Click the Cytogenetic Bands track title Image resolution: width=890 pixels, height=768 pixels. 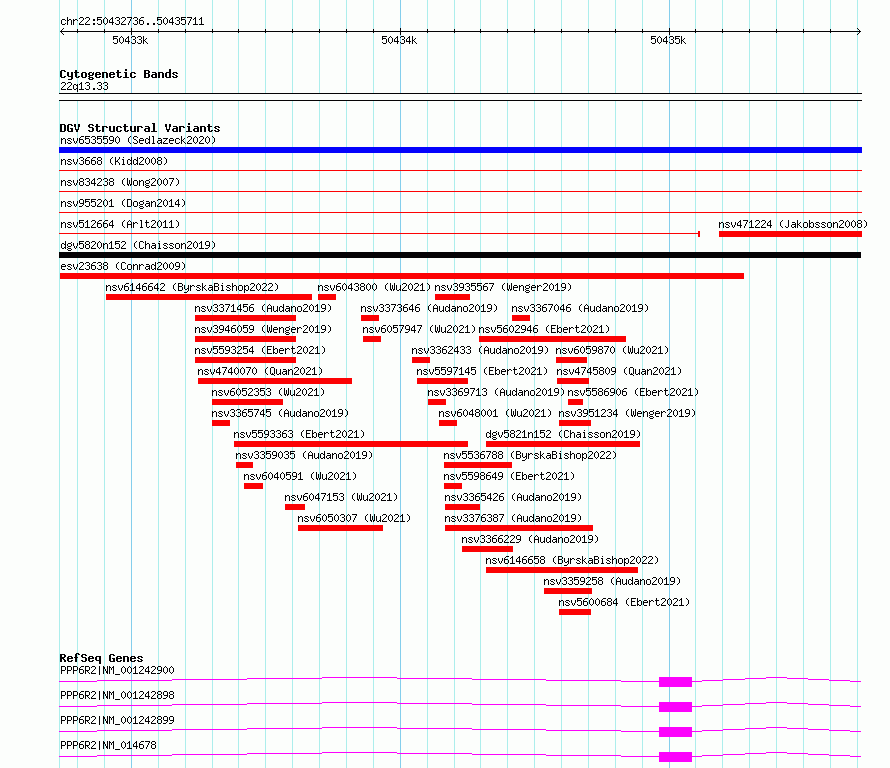tap(119, 74)
